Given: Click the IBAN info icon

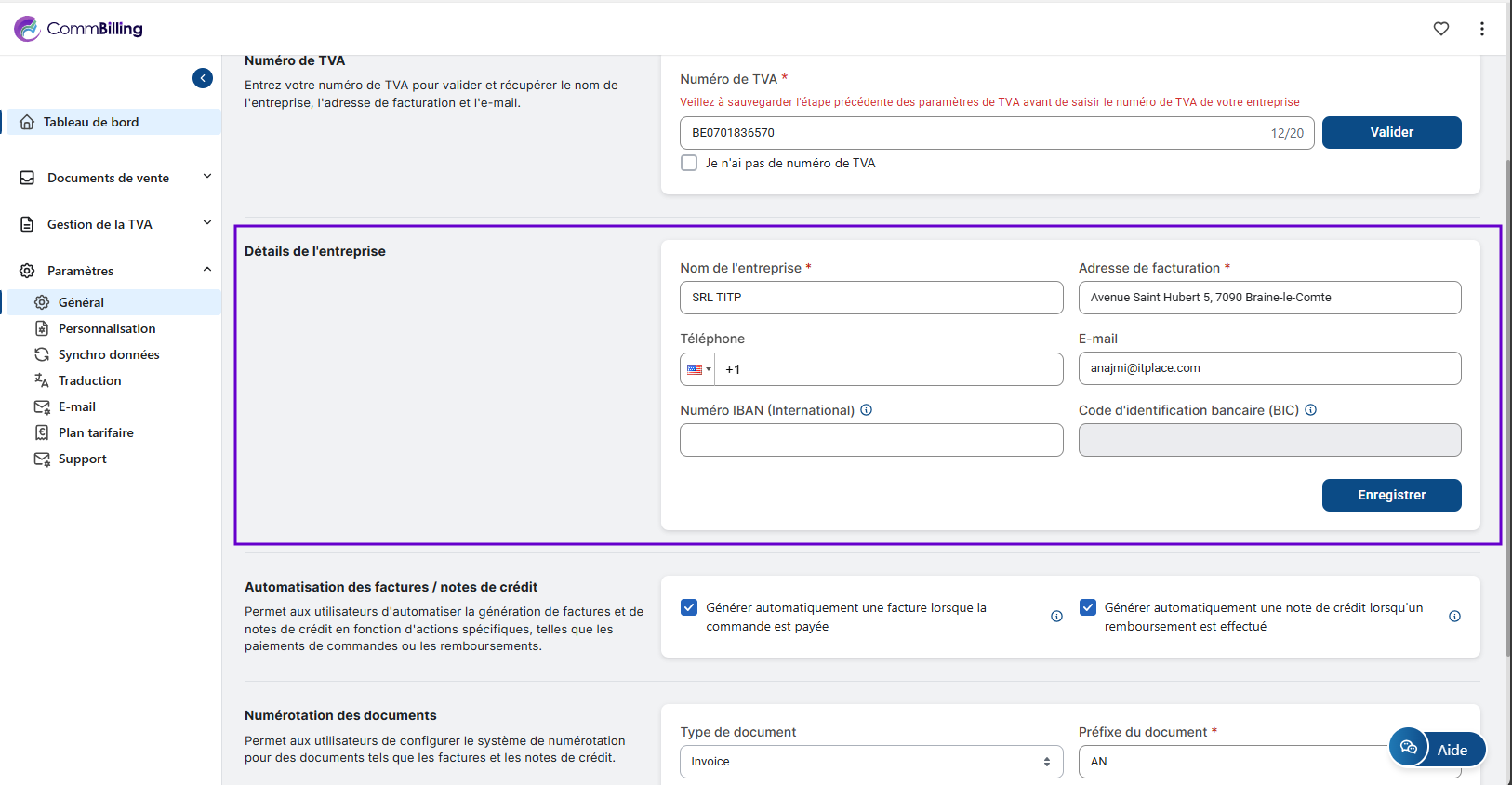Looking at the screenshot, I should pyautogui.click(x=866, y=410).
